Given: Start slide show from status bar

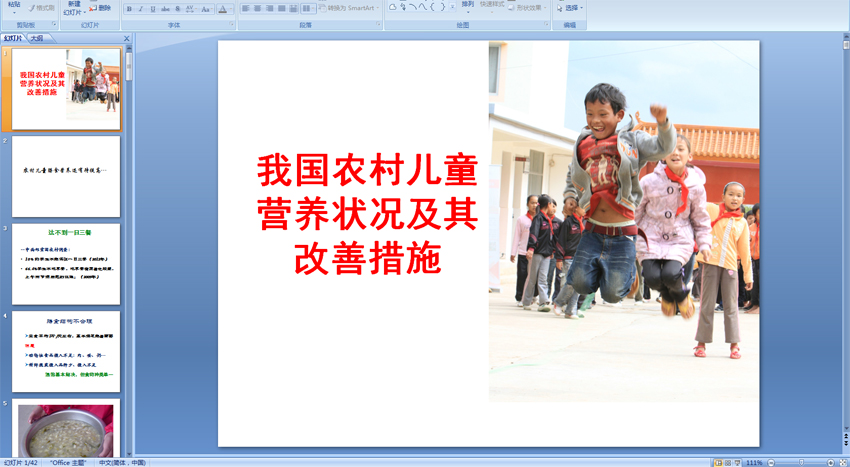Looking at the screenshot, I should [737, 463].
